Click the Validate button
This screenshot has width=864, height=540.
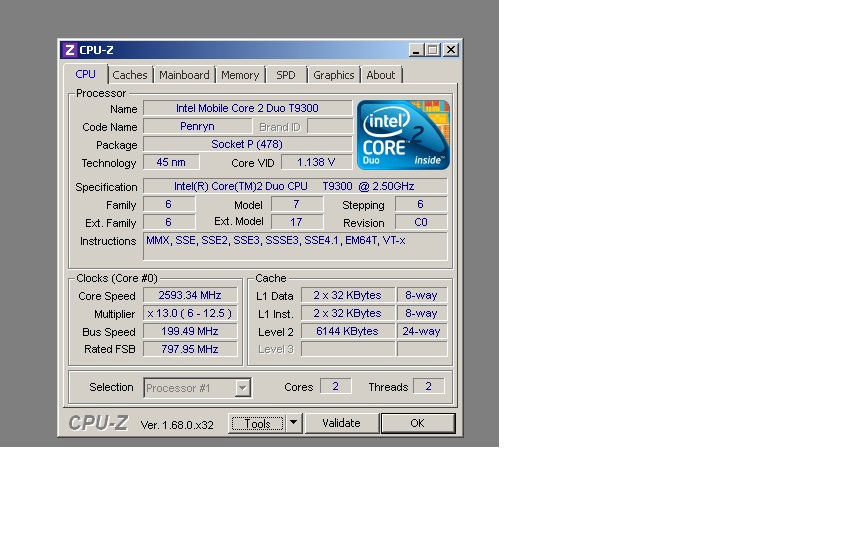[x=341, y=423]
